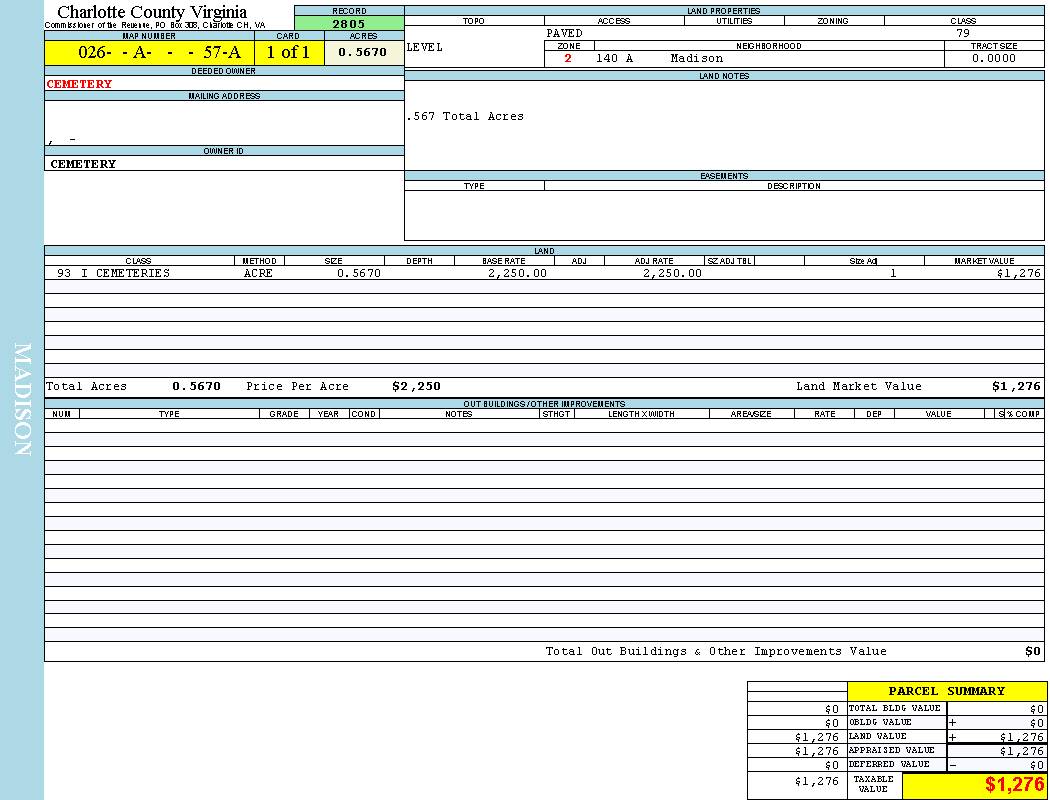Viewport: 1050px width, 800px height.
Task: Click the ACRE method cell
Action: pos(258,273)
